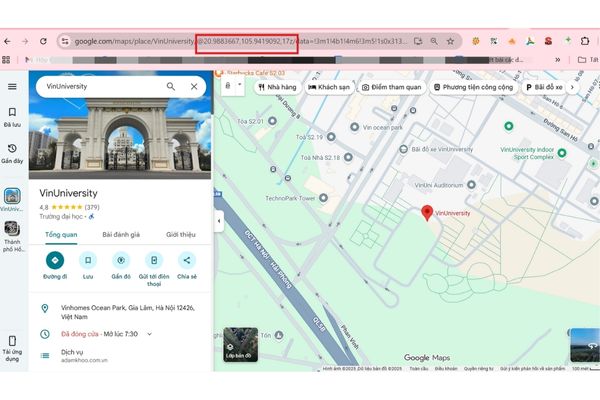
Task: Bookmark this page with the star icon
Action: [x=450, y=41]
